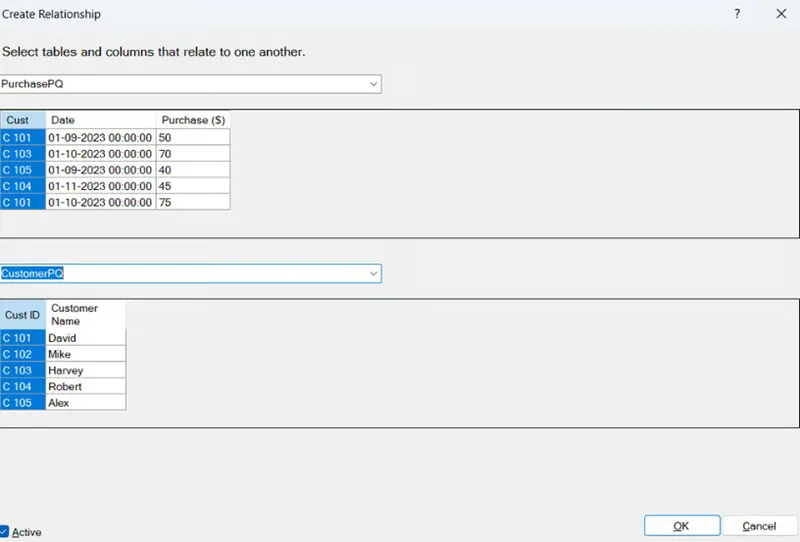Screen dimensions: 800x542
Task: Click the David cell in Customer Name
Action: 85,338
